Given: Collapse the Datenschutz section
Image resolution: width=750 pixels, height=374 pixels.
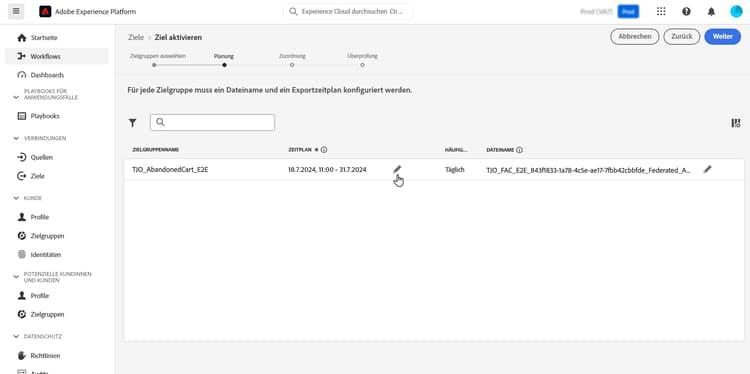Looking at the screenshot, I should [16, 336].
